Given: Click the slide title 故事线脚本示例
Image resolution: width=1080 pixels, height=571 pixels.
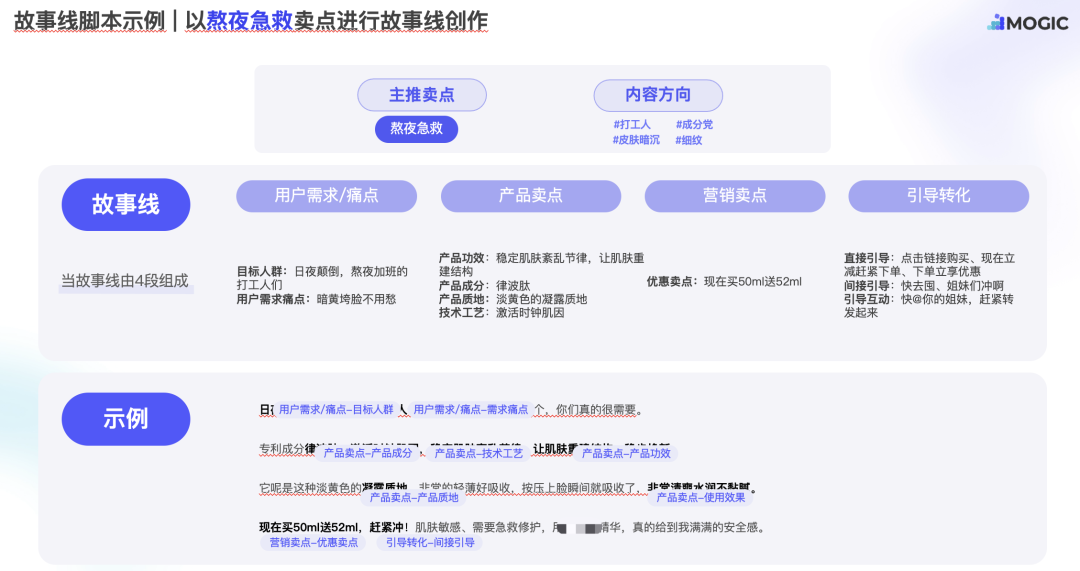Looking at the screenshot, I should [90, 21].
